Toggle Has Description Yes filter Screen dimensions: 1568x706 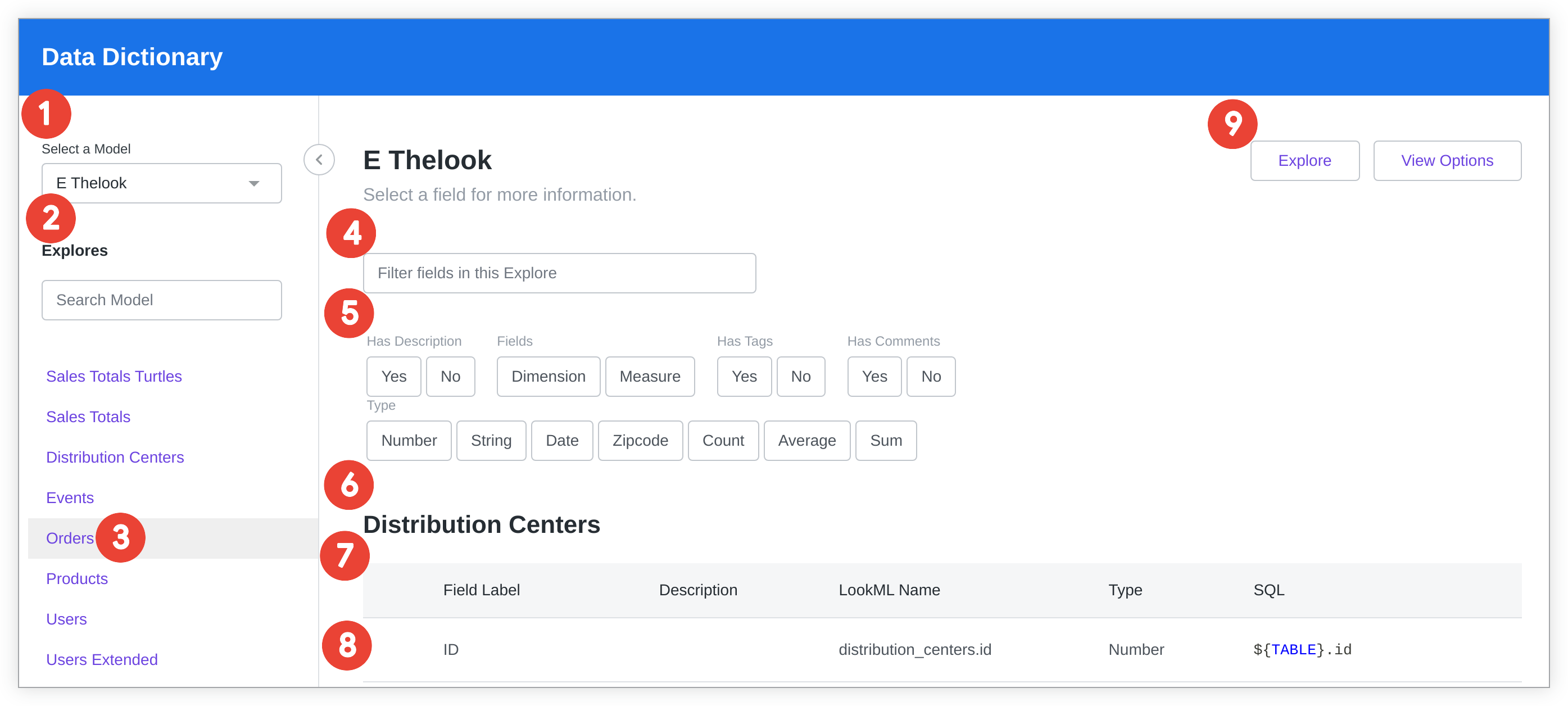393,377
